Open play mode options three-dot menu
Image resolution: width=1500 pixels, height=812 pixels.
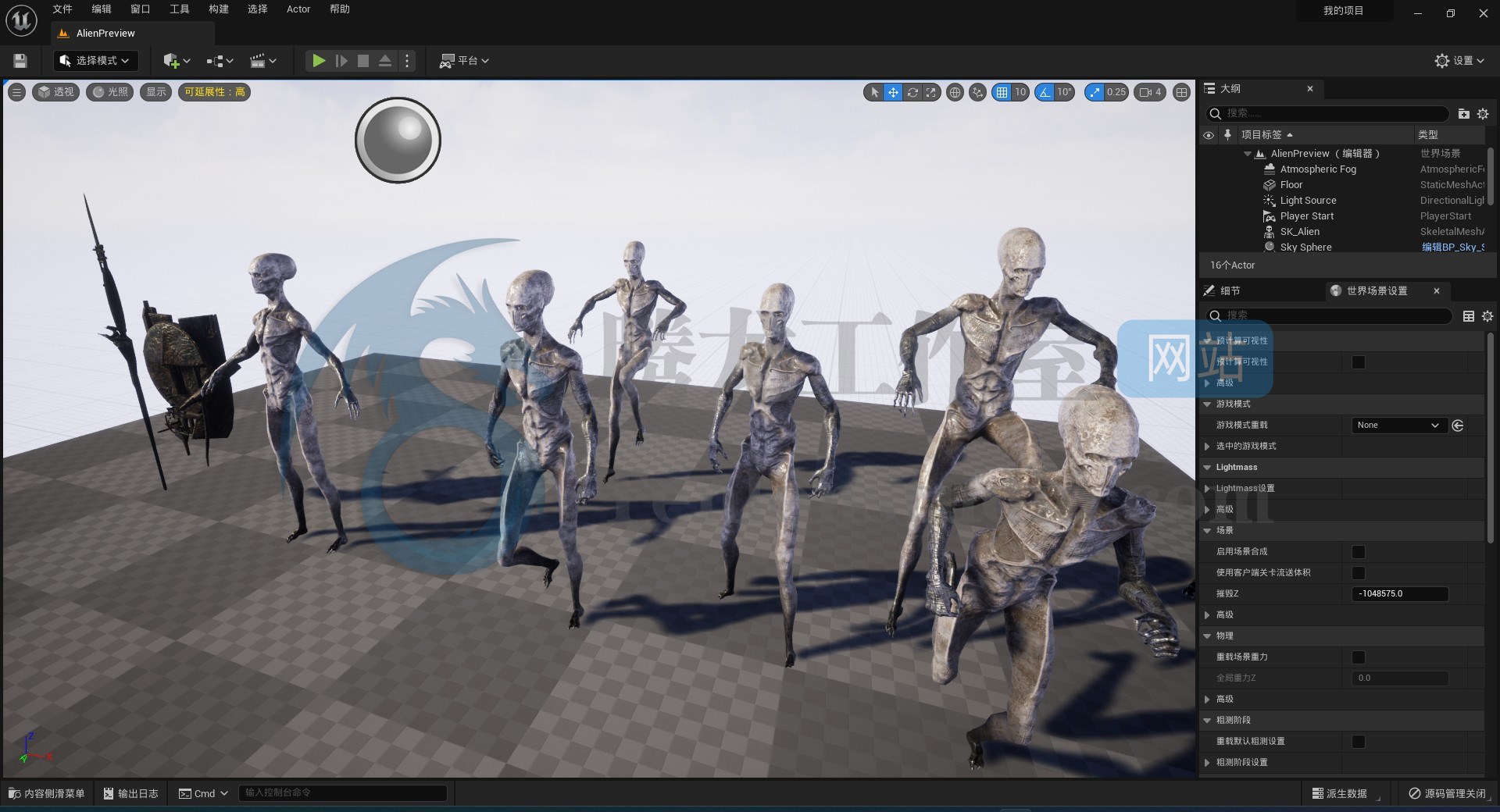coord(407,61)
